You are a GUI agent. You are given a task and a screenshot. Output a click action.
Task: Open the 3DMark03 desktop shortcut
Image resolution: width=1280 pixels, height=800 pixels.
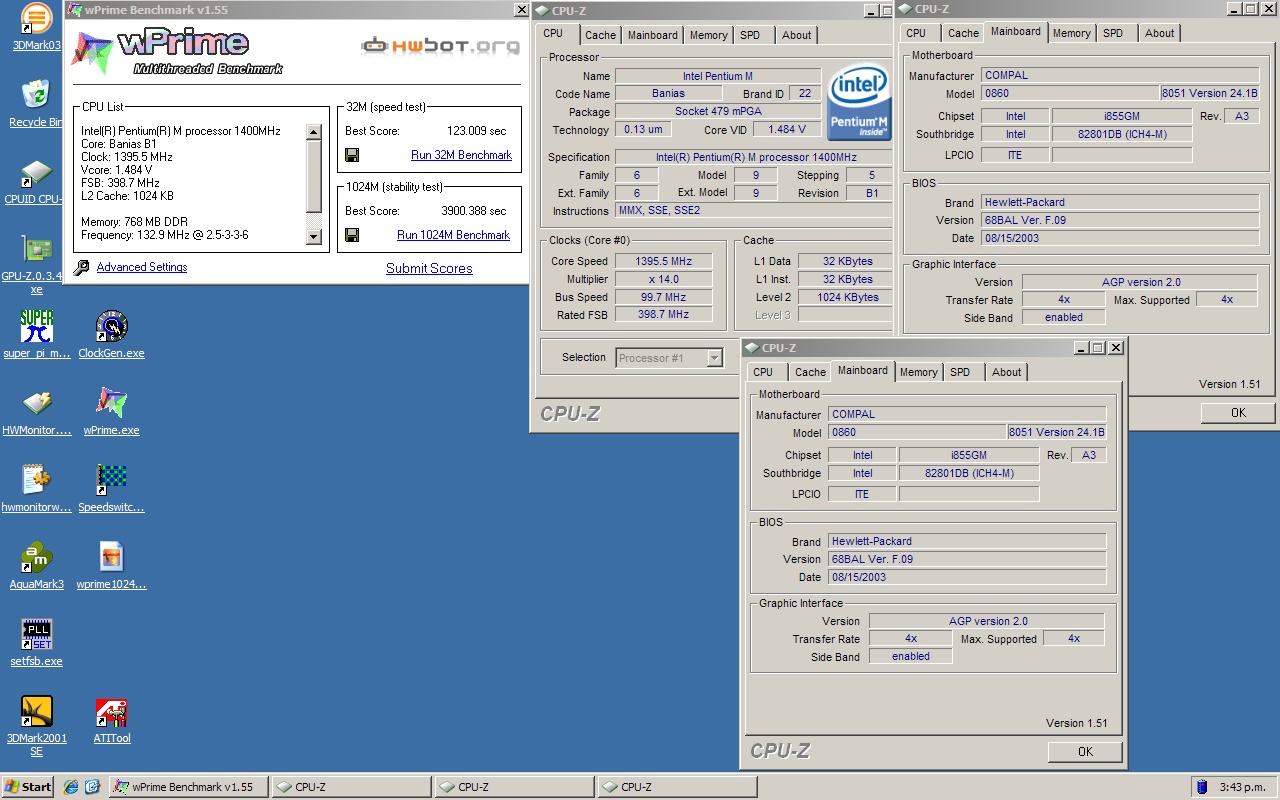tap(36, 25)
